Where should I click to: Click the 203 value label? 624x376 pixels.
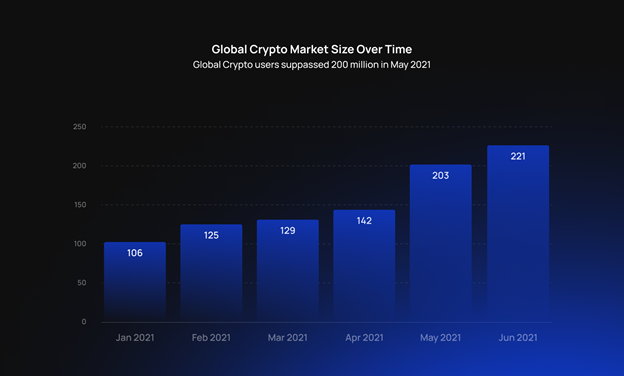441,175
